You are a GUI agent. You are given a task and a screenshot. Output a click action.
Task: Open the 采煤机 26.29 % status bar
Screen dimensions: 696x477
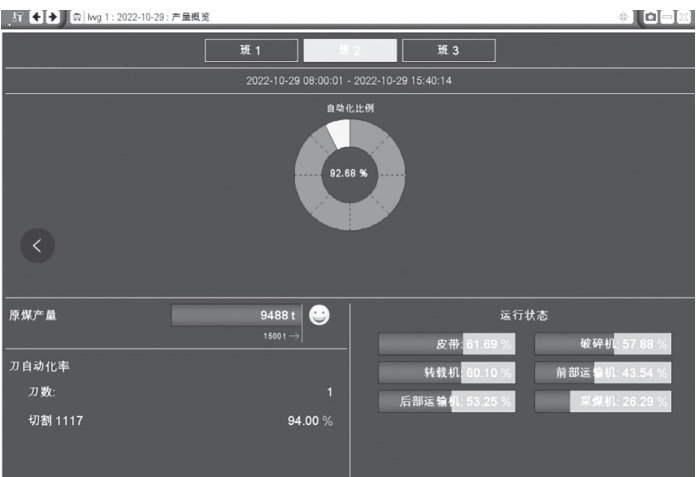pyautogui.click(x=602, y=402)
